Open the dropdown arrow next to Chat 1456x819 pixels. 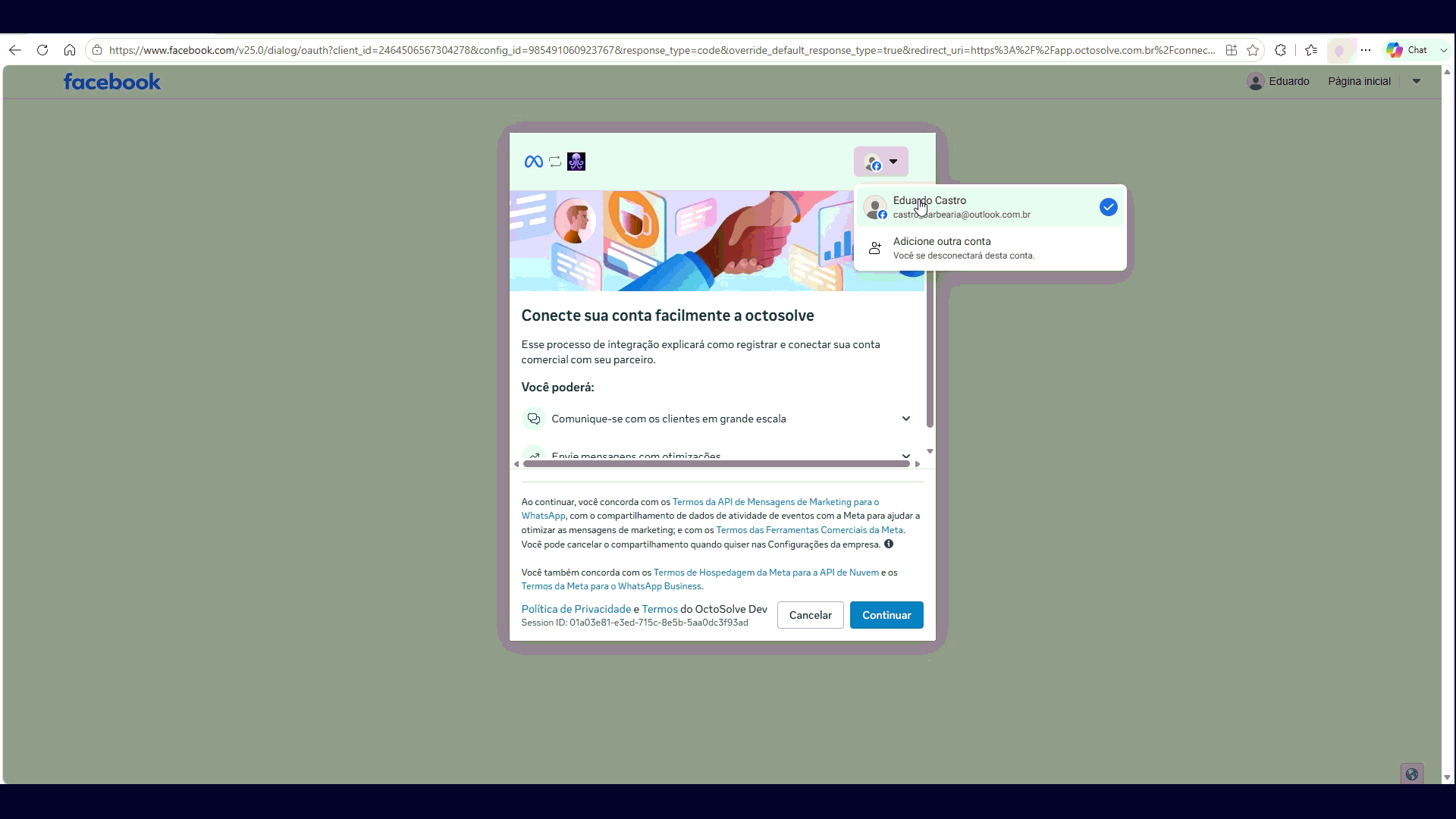click(1443, 50)
